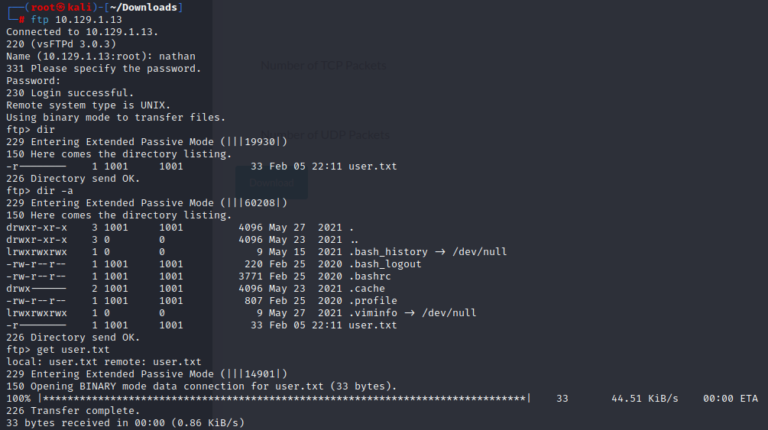Select the .profile file entry
This screenshot has height=430, width=768.
373,300
